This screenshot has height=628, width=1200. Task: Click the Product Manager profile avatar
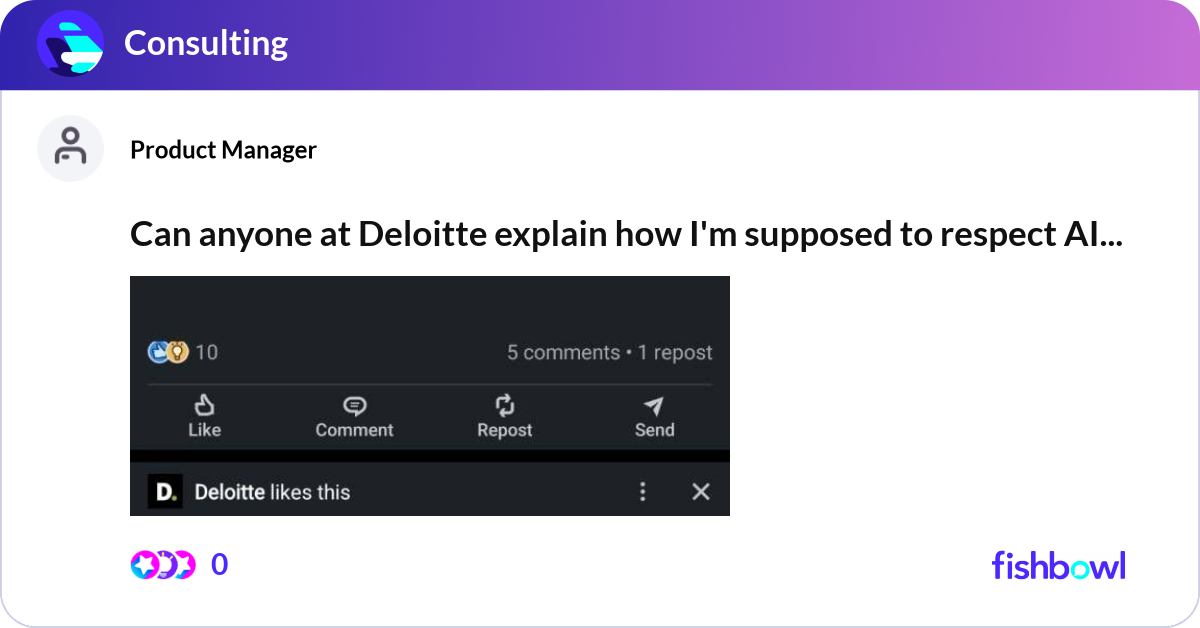[70, 148]
